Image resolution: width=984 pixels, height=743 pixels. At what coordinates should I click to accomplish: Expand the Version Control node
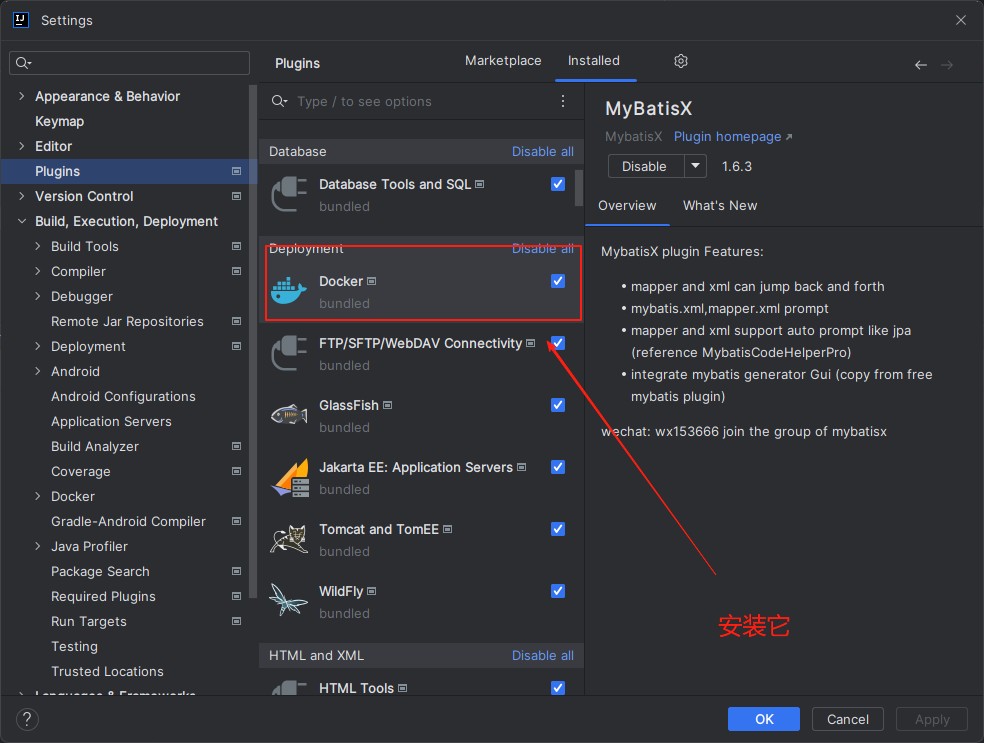(22, 196)
